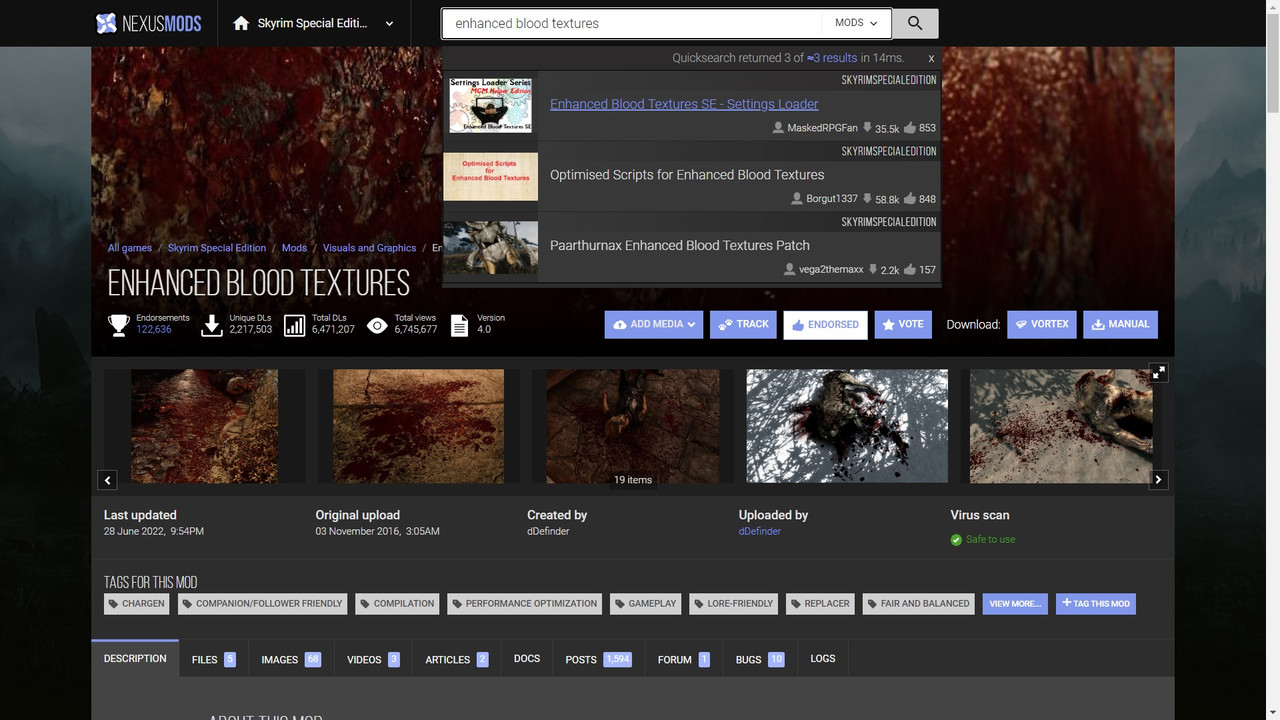Click the Total DLs bar chart icon
The width and height of the screenshot is (1280, 720).
(x=294, y=325)
